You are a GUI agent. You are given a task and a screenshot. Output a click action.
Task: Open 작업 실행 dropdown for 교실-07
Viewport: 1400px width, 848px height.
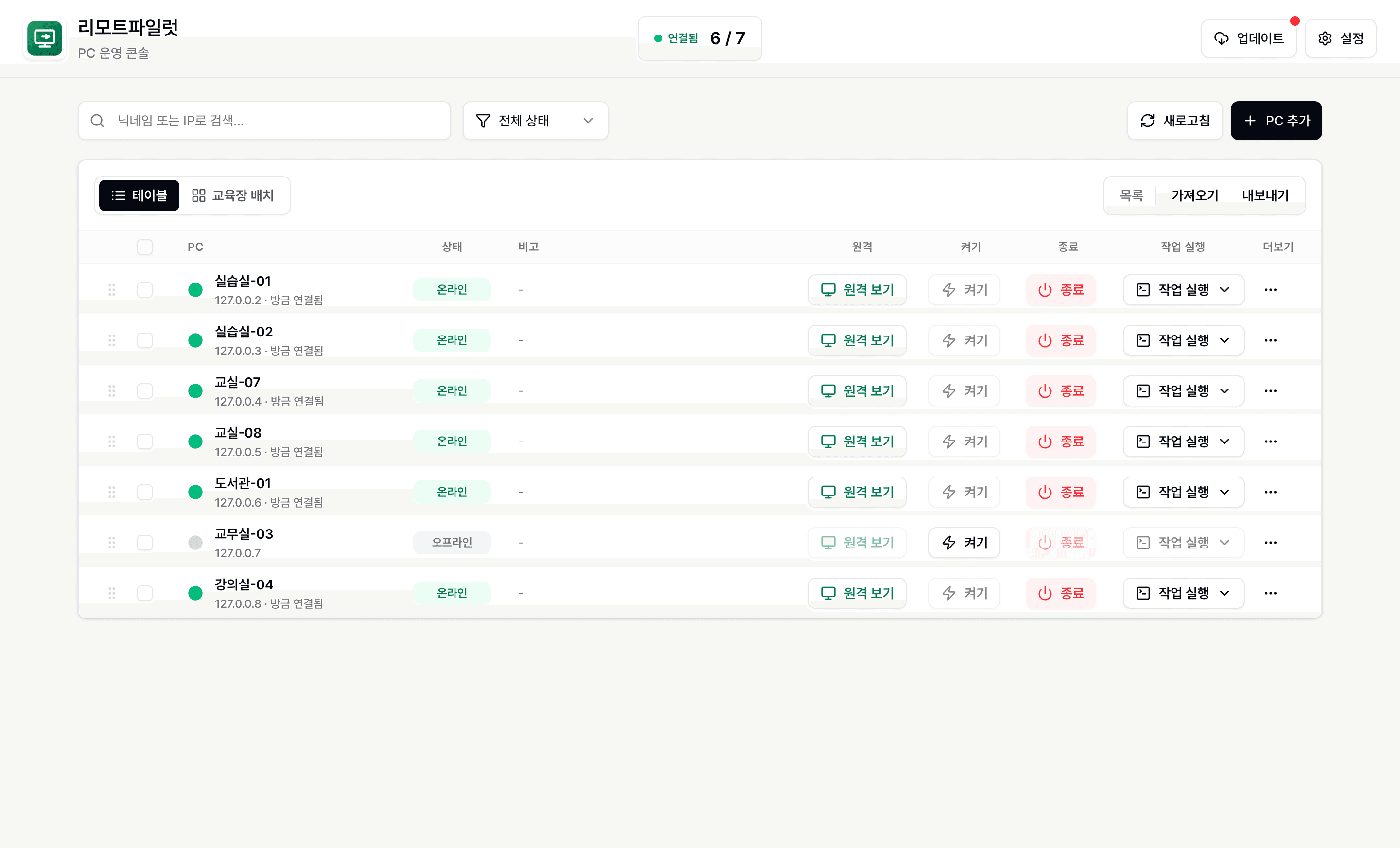coord(1184,391)
